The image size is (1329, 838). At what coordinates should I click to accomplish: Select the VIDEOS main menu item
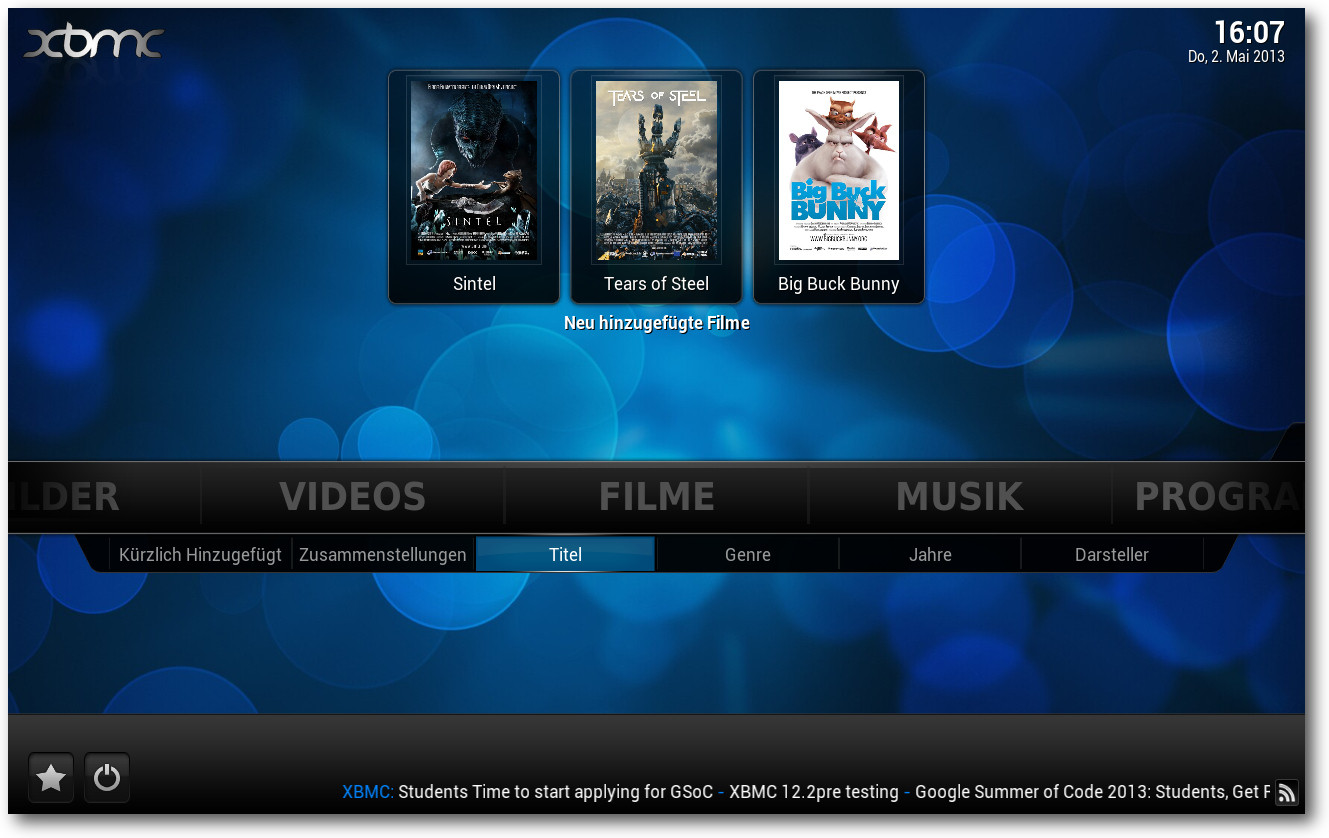tap(353, 497)
